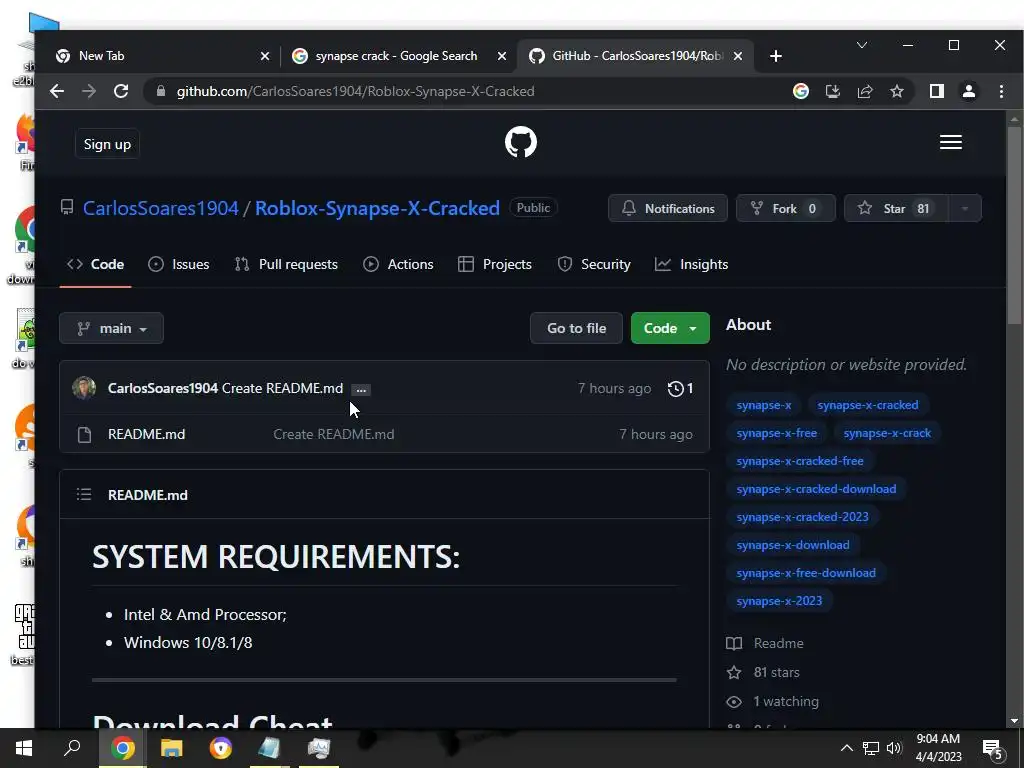
Task: Go back with the browser back arrow
Action: tap(57, 91)
